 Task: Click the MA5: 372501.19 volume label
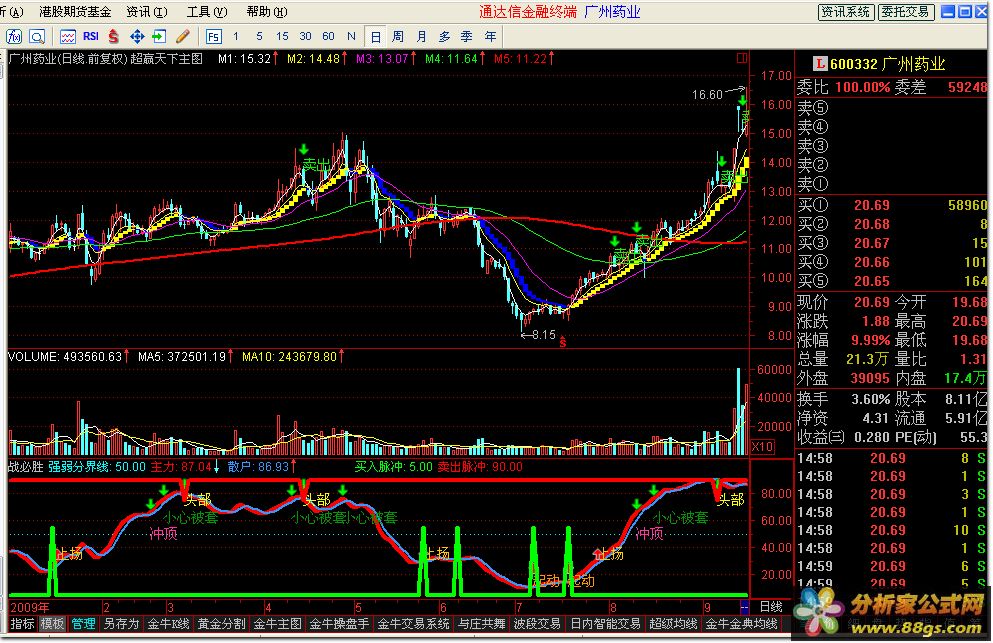[x=186, y=357]
